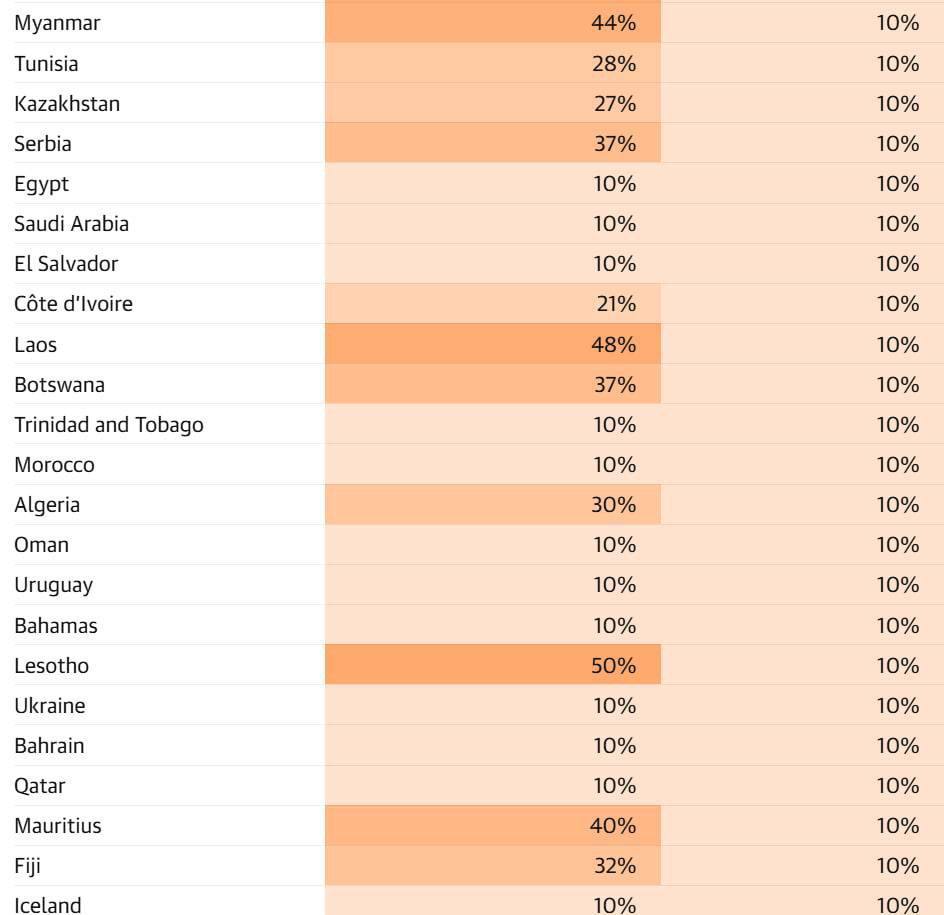Select the Iceland country name
This screenshot has height=915, width=944.
tap(48, 905)
